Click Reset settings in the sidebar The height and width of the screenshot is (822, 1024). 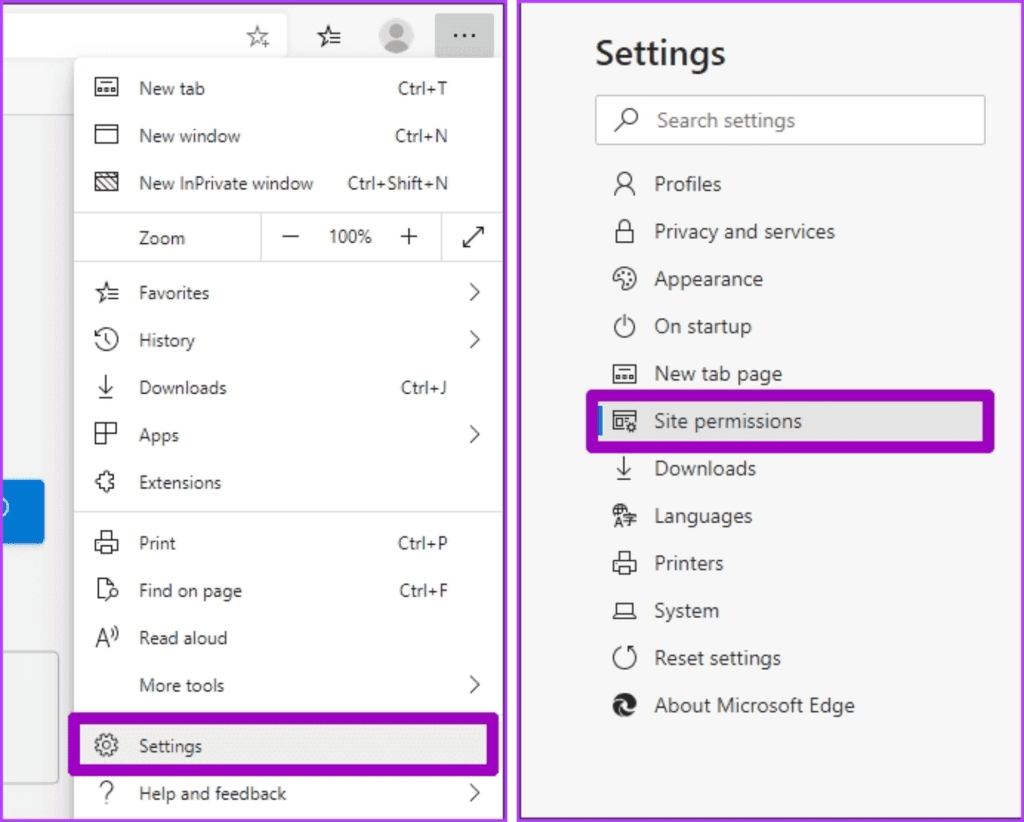(x=718, y=658)
